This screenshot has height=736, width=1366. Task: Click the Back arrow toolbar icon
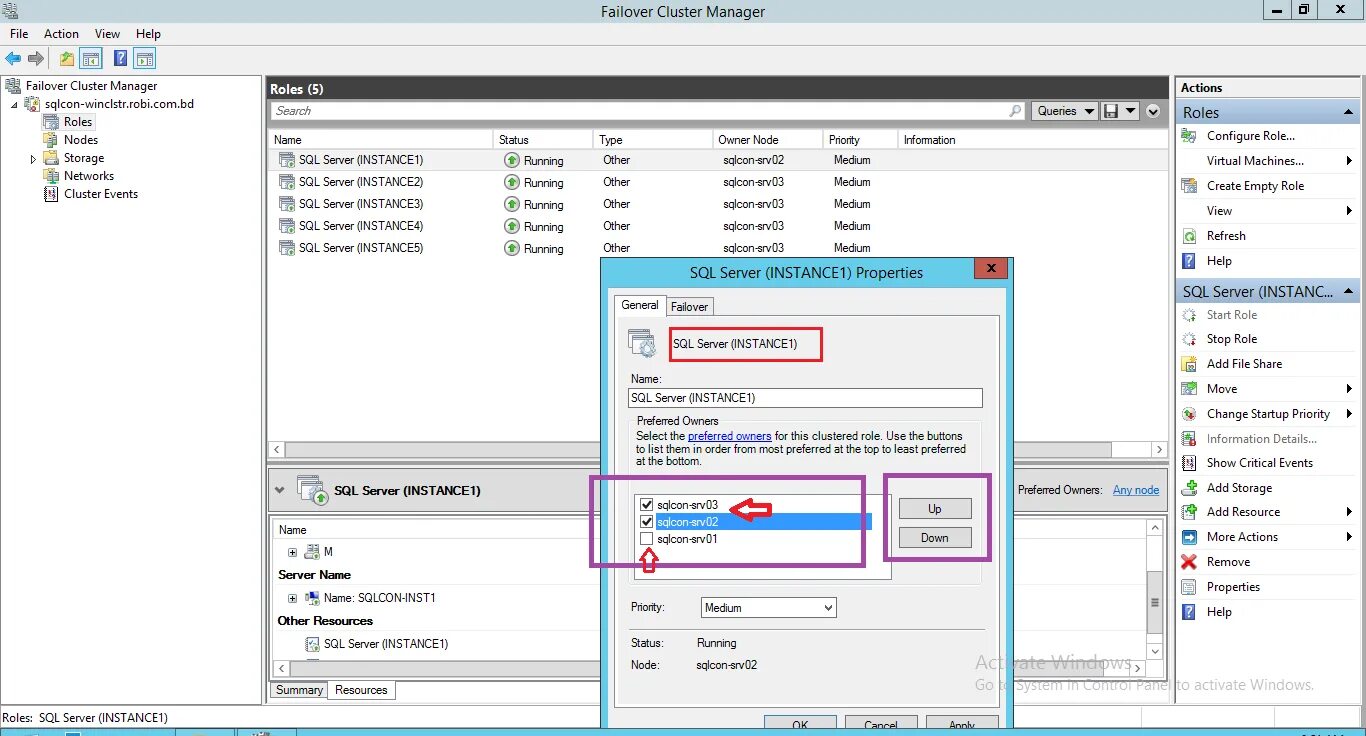(13, 59)
